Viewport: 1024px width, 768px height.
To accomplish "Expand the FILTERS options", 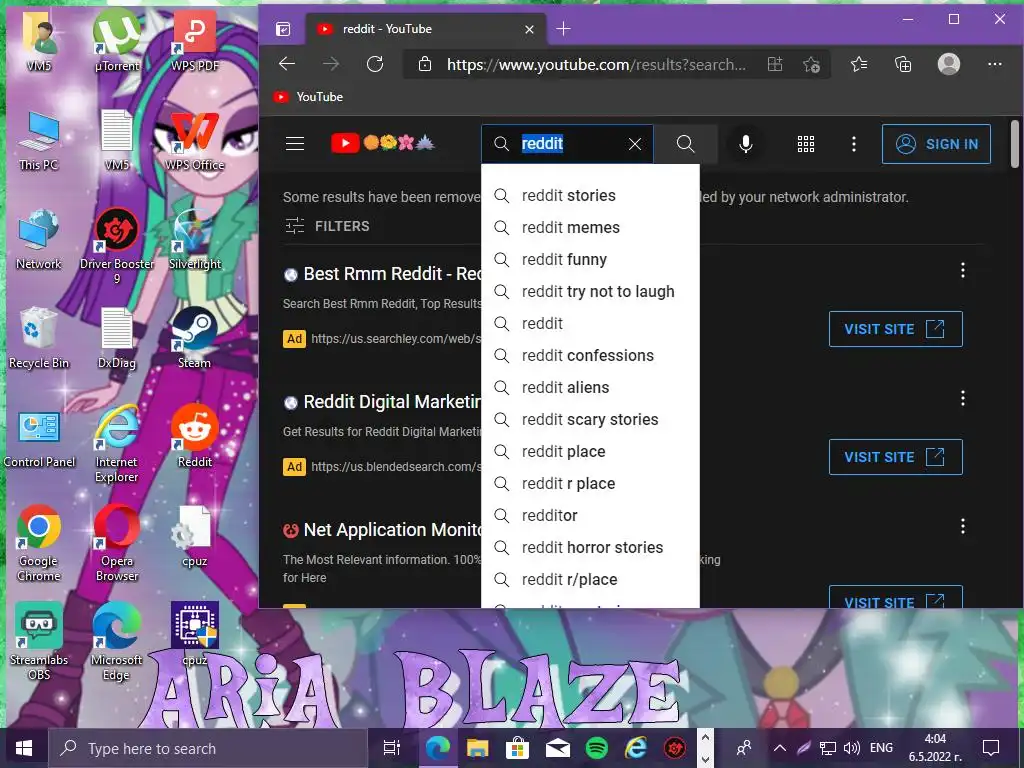I will pyautogui.click(x=328, y=226).
